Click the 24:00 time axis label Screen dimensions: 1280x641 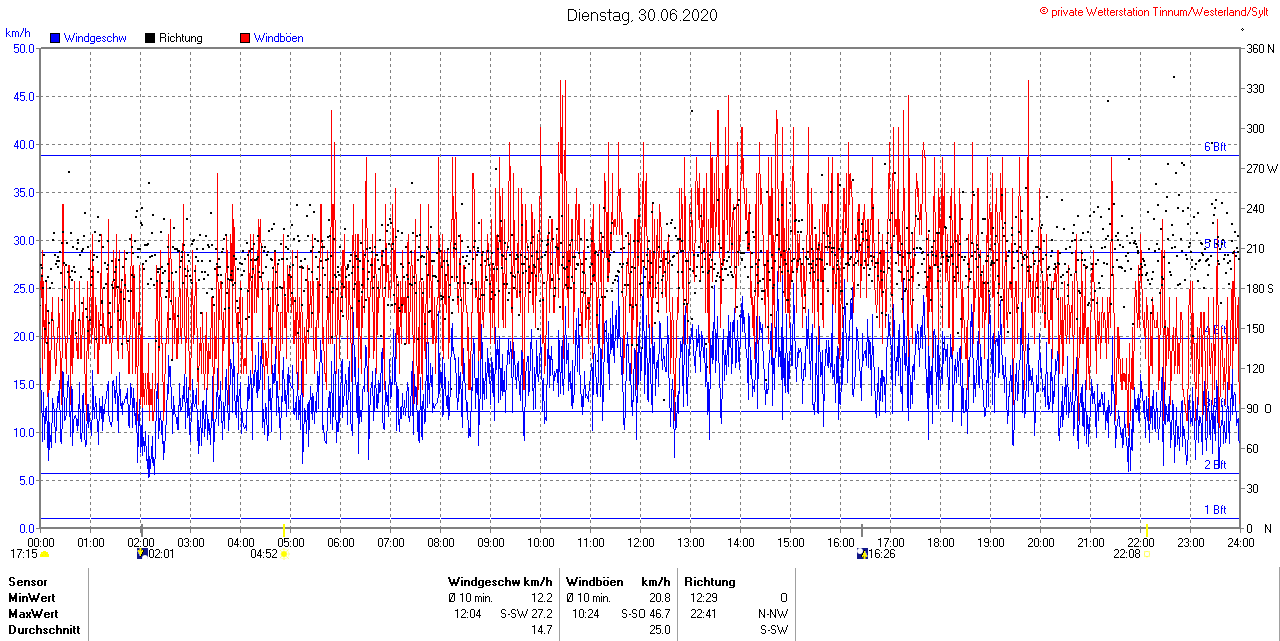point(1241,543)
